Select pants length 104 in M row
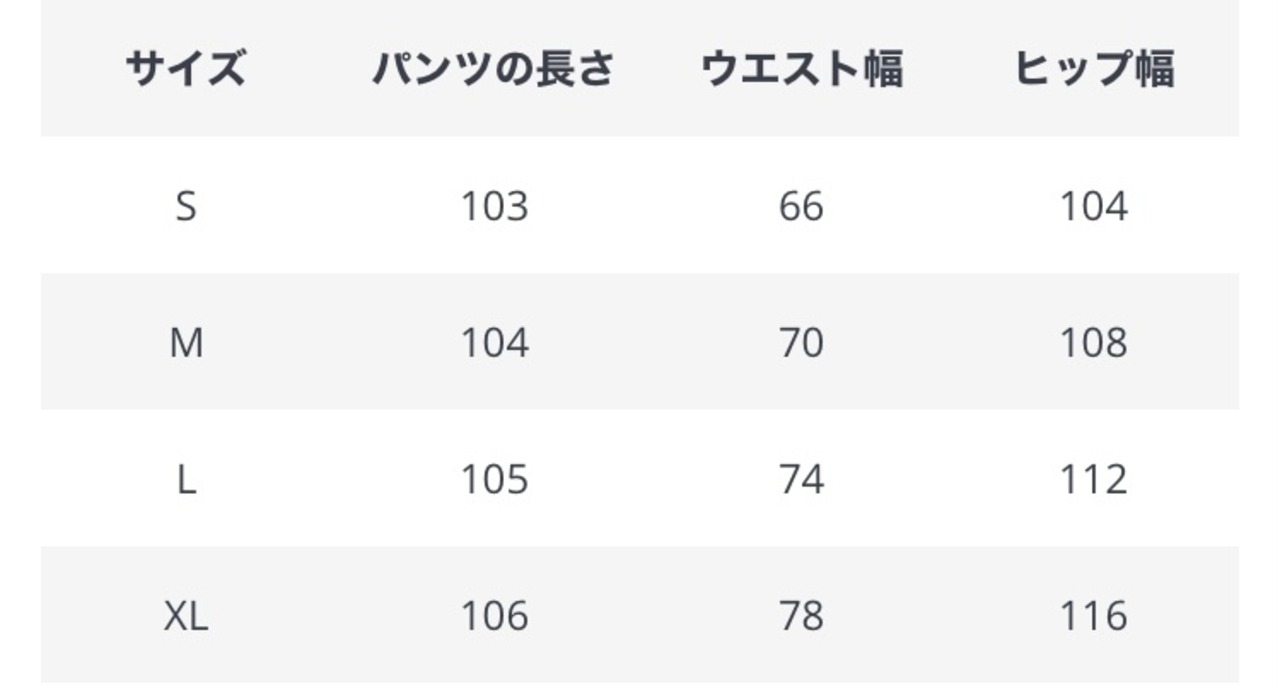 point(493,344)
